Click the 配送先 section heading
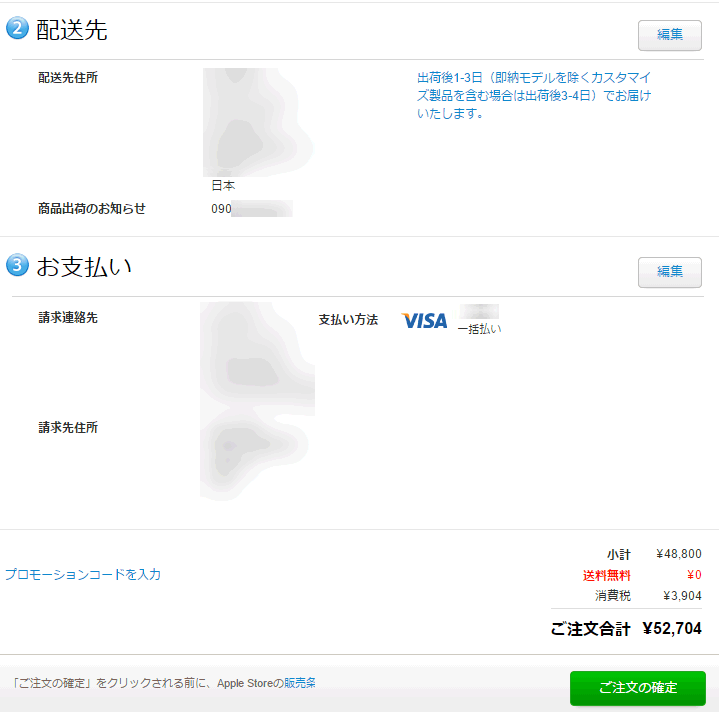This screenshot has width=719, height=712. (71, 30)
